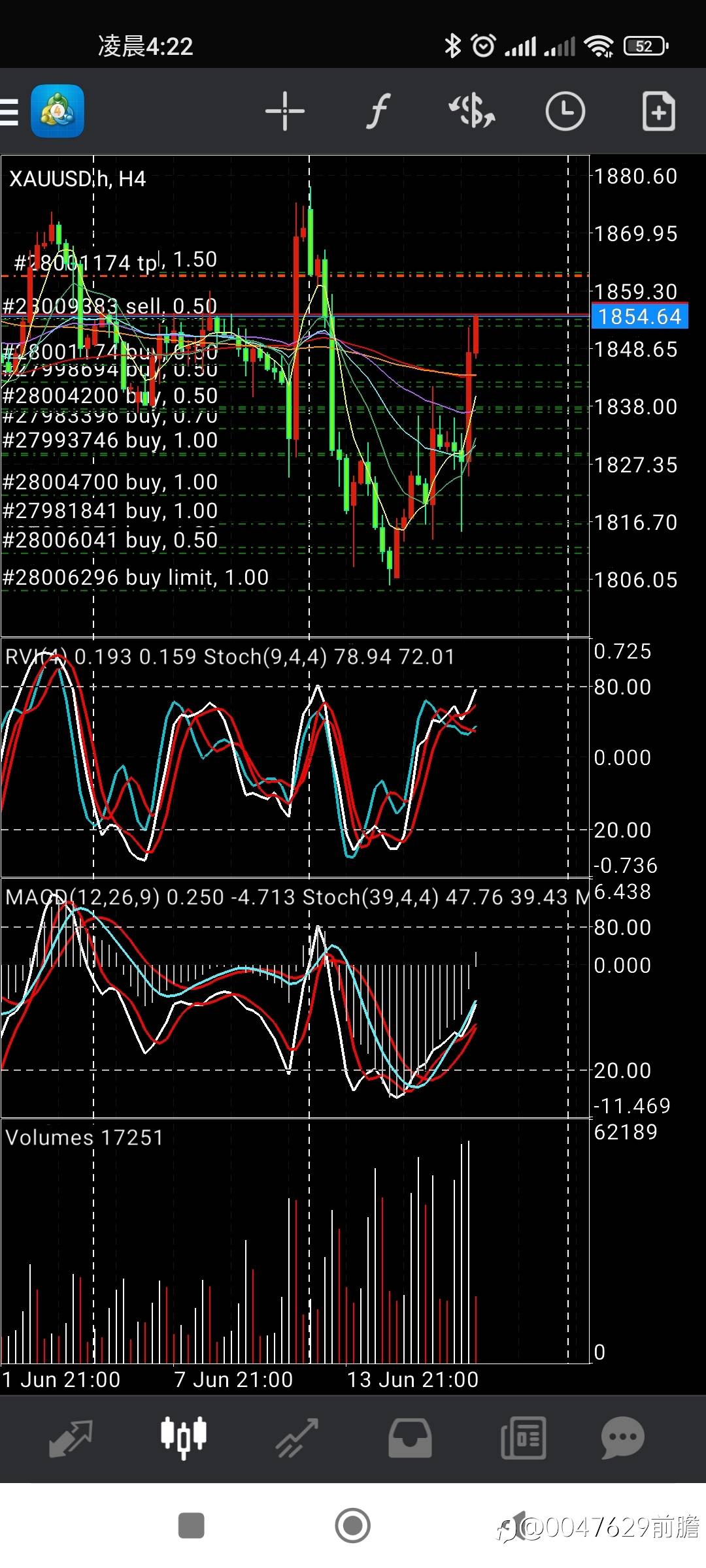
Task: Open the symbol switch dollar icon
Action: (471, 111)
